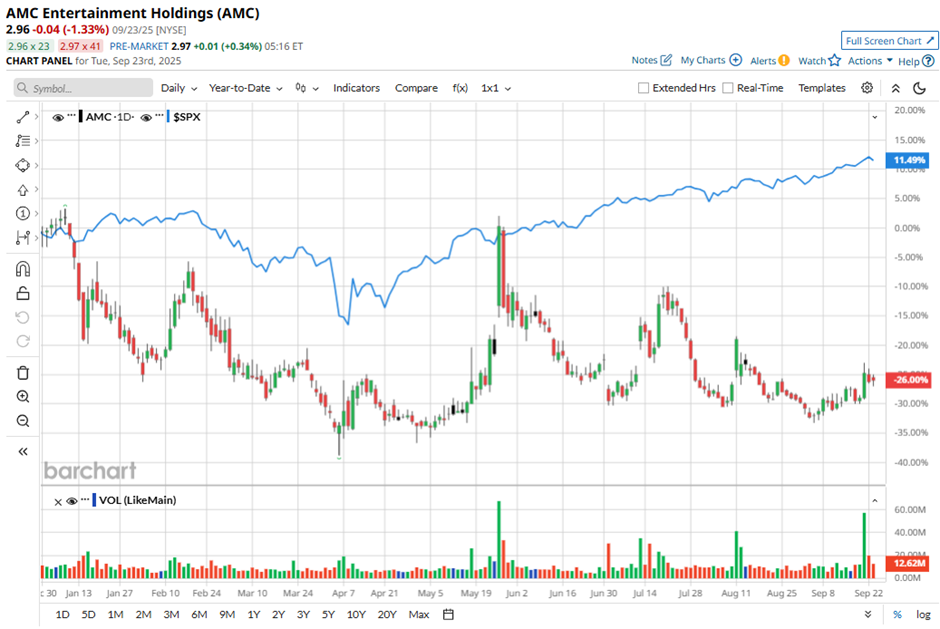The height and width of the screenshot is (629, 940).
Task: Focus the Symbol search field
Action: point(83,88)
